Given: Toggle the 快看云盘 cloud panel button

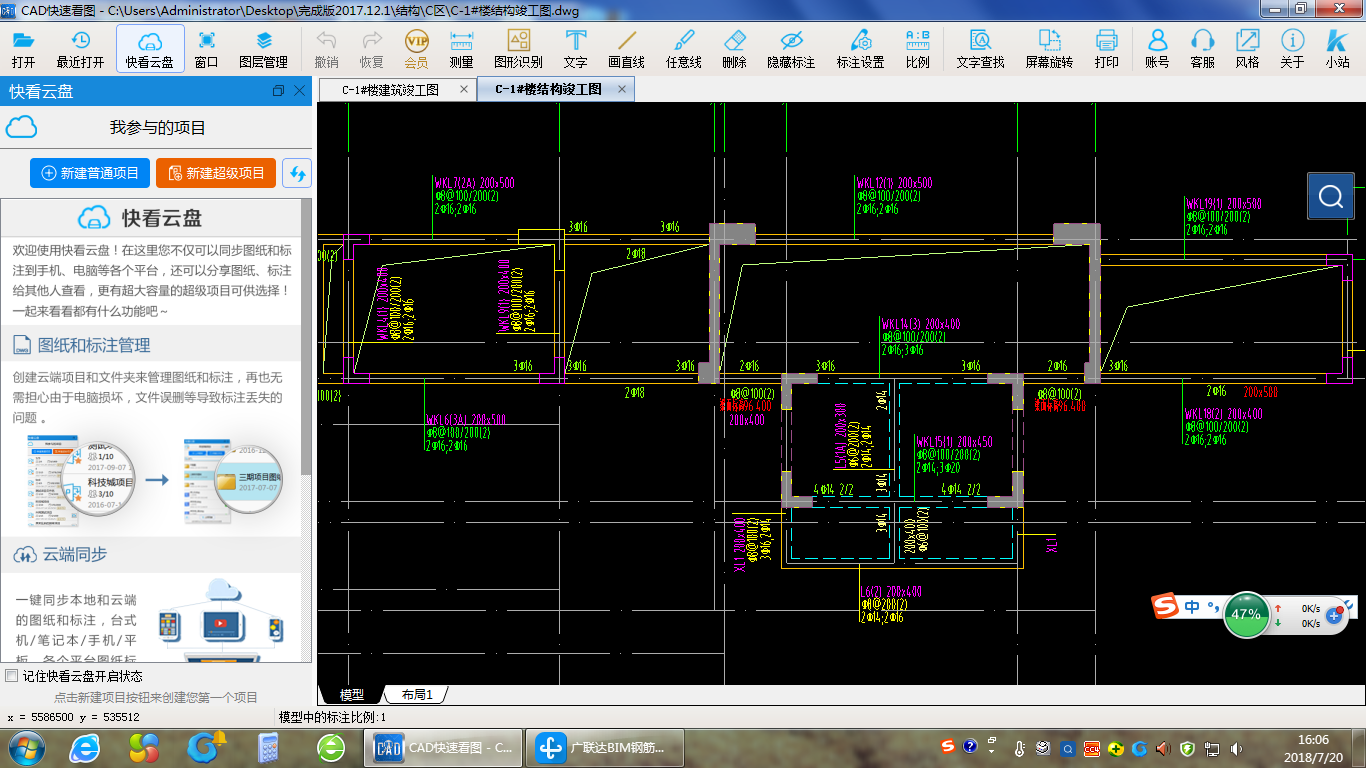Looking at the screenshot, I should 150,49.
